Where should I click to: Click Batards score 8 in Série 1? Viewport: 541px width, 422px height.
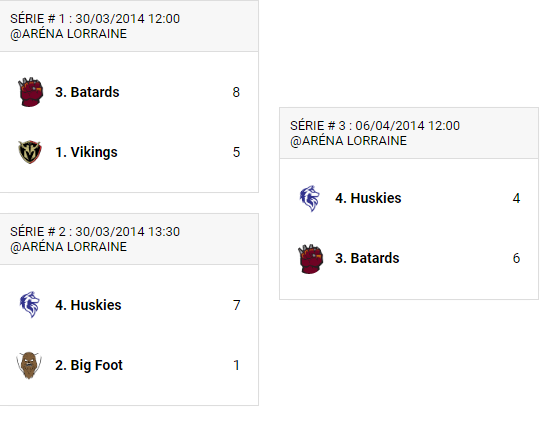click(236, 92)
